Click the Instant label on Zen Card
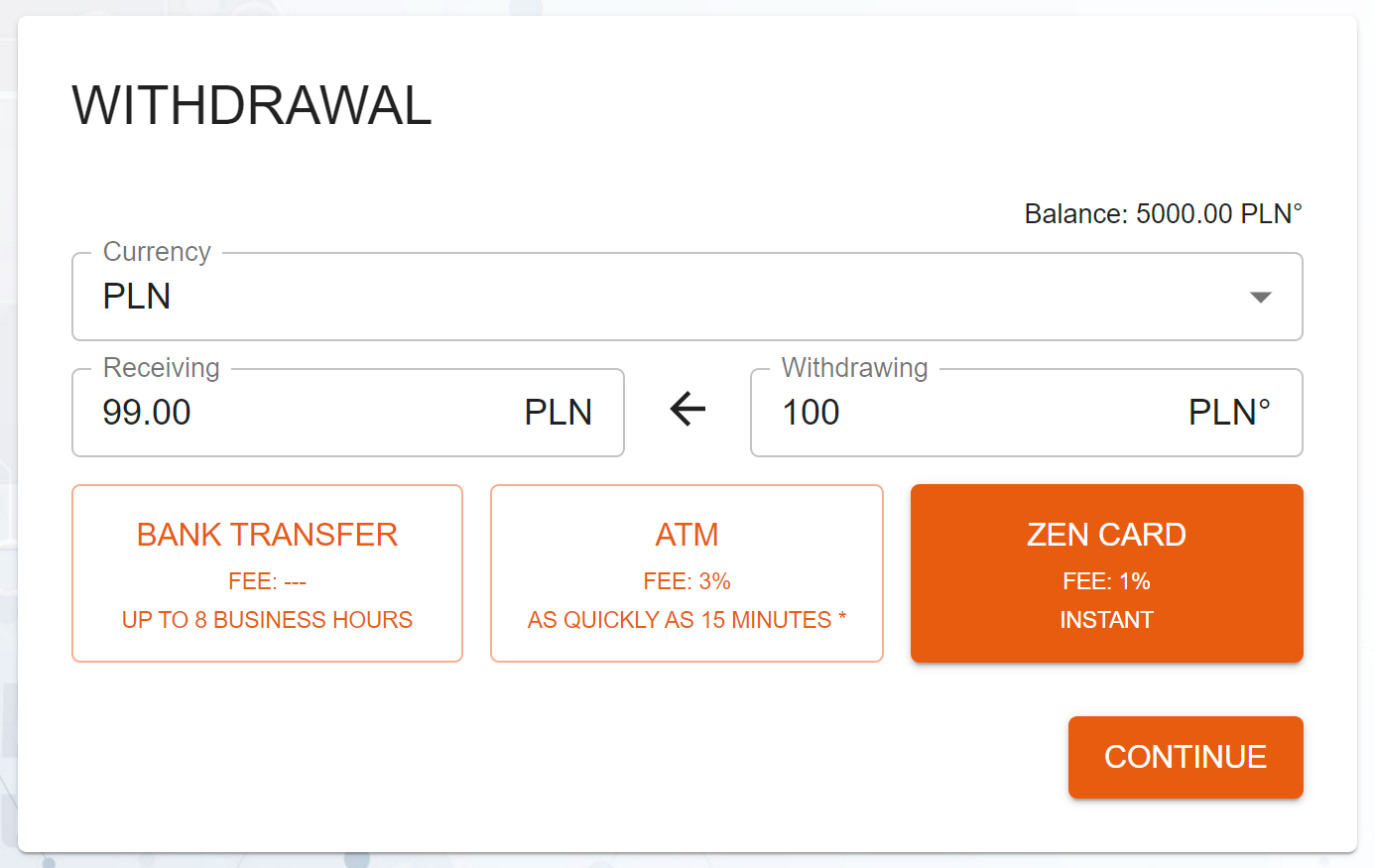Image resolution: width=1375 pixels, height=868 pixels. 1106,620
